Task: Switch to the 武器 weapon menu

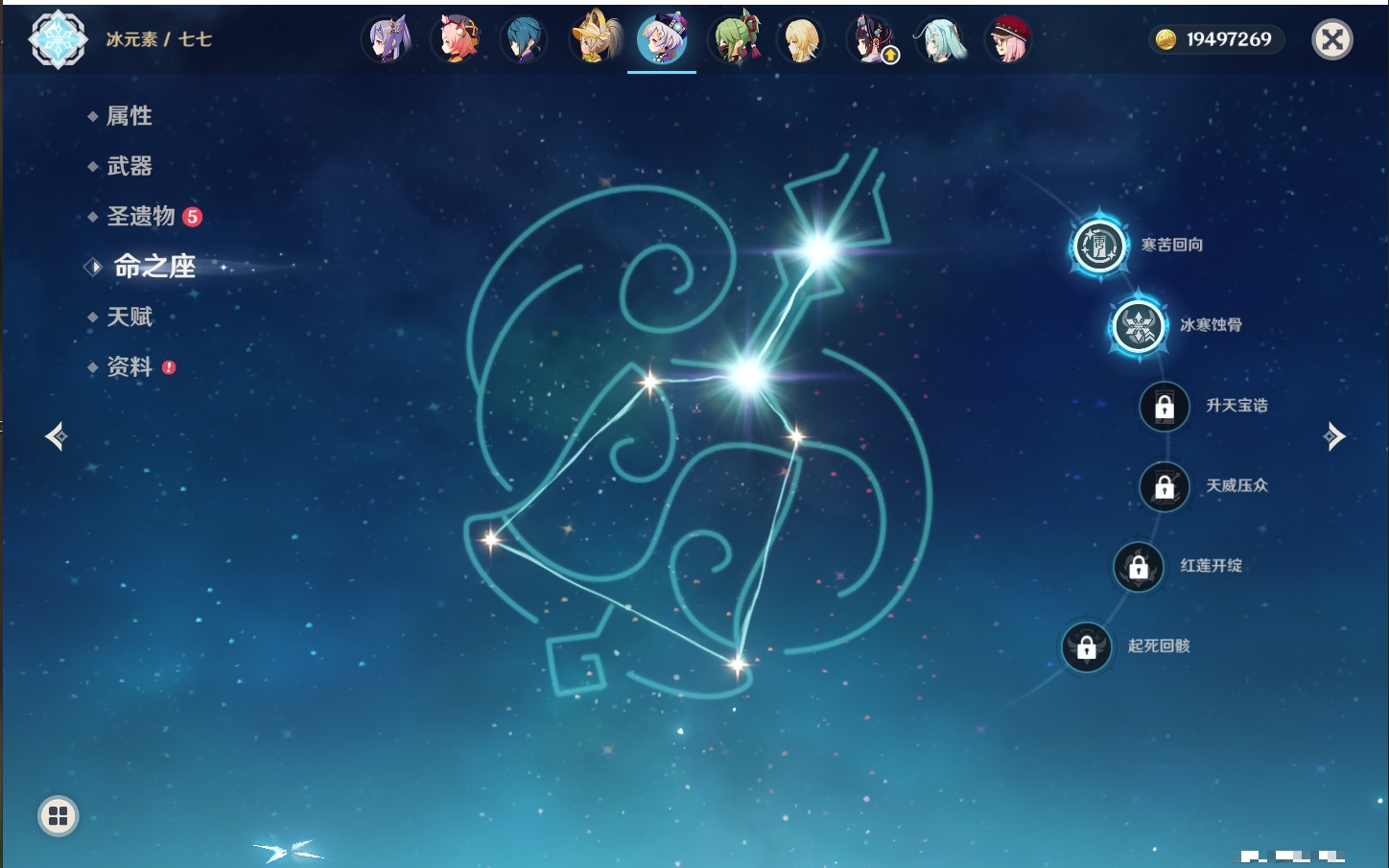Action: pos(129,166)
